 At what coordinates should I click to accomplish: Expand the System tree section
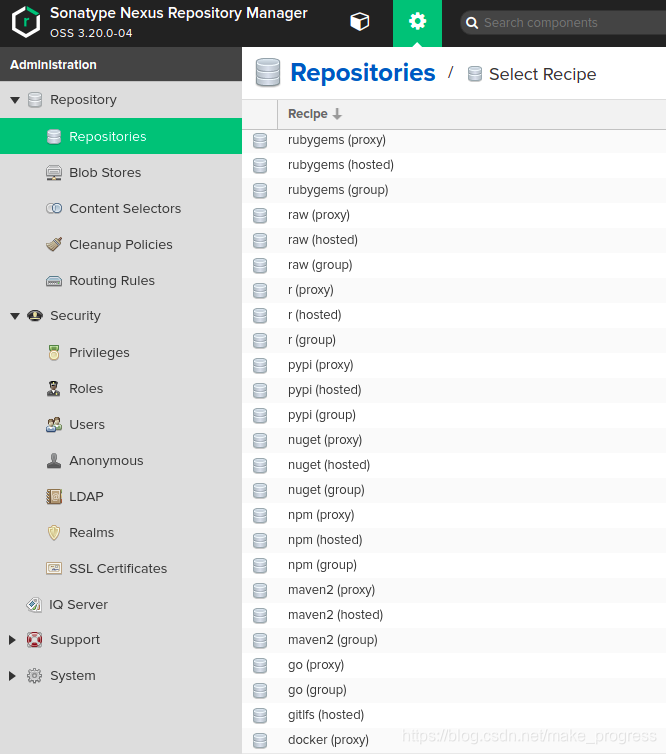click(13, 676)
